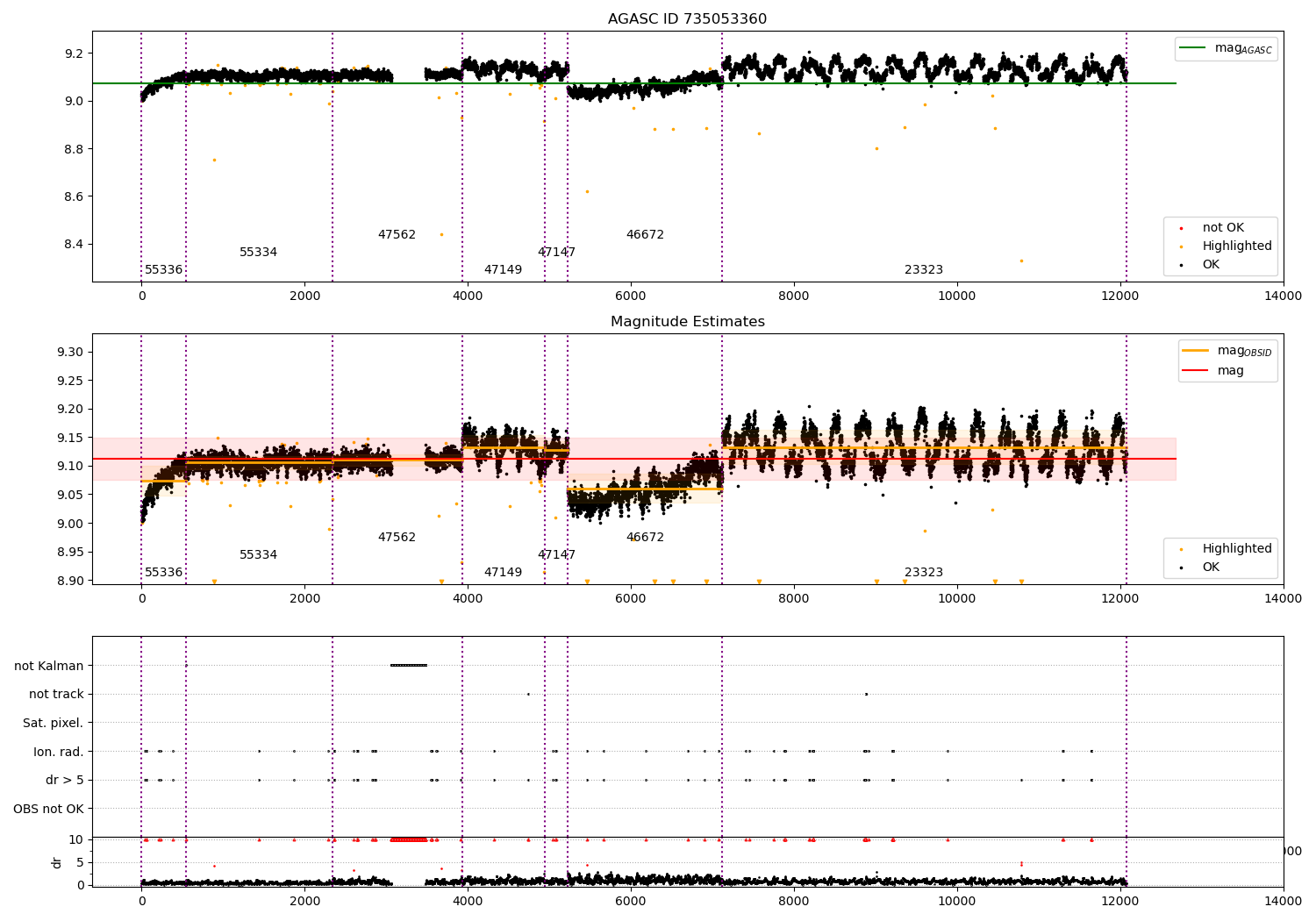Click the 6000 x-axis tick of the Magnitude Estimates plot
1316x921 pixels.
pos(631,599)
